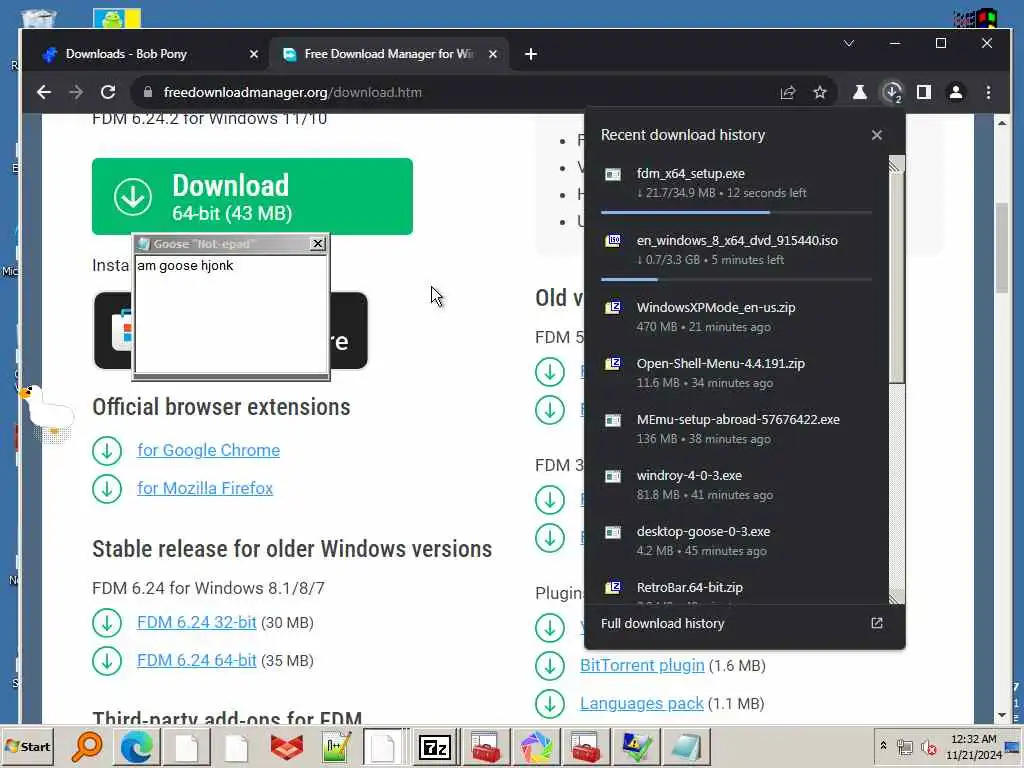Click the download icon beside for Google Chrome
The height and width of the screenshot is (768, 1024).
tap(107, 451)
